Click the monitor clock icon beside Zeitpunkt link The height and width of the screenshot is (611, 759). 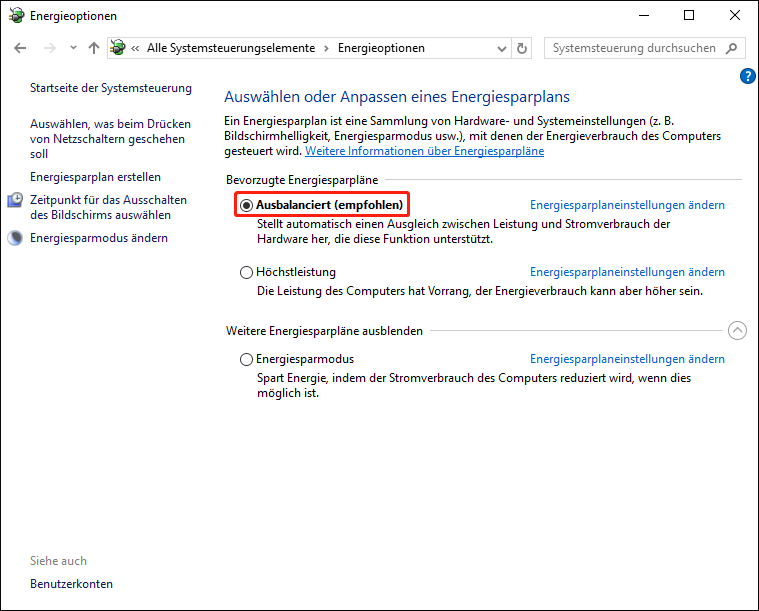[15, 200]
